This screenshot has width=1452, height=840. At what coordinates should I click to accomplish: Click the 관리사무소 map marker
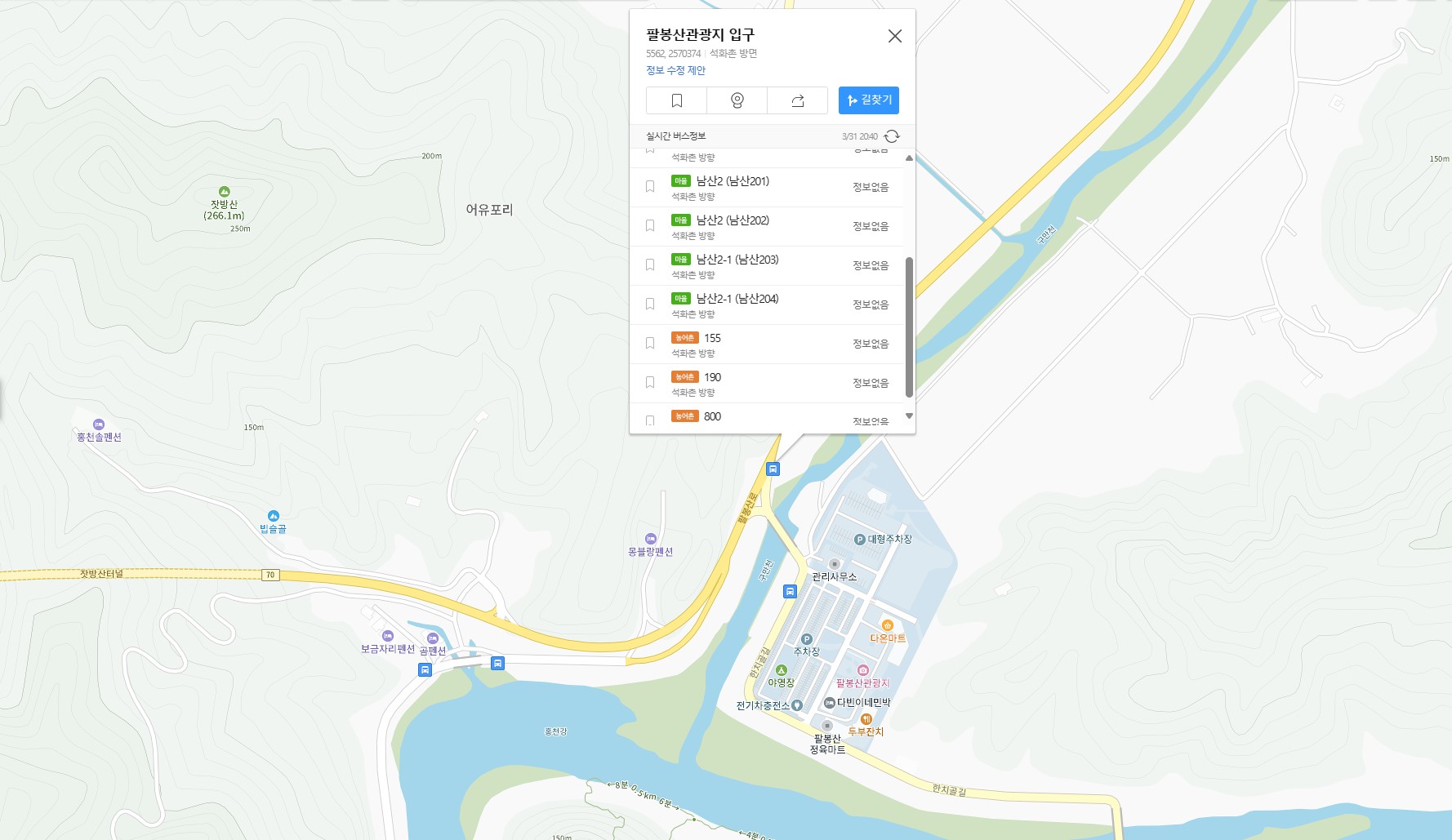(x=834, y=564)
